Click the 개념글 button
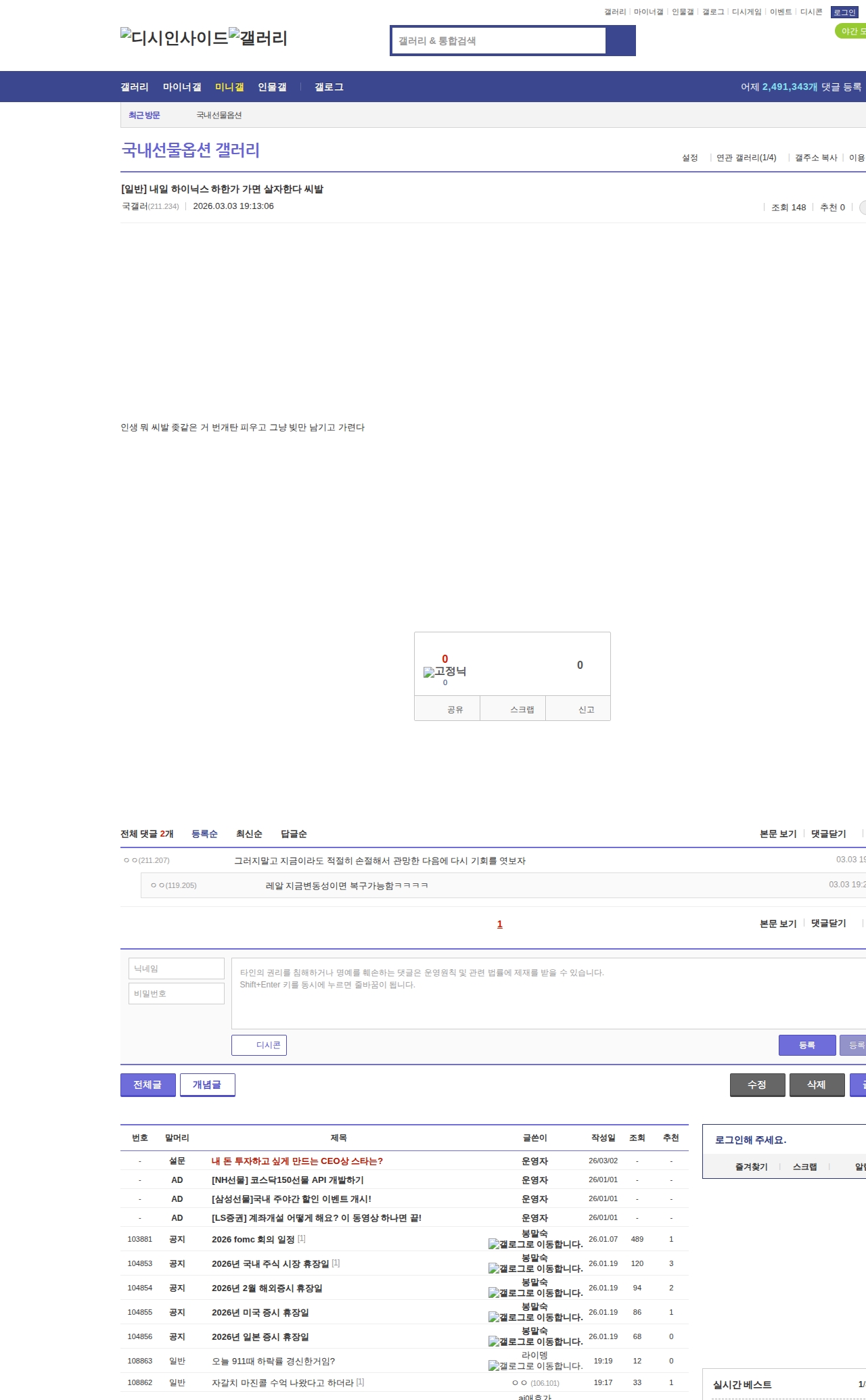866x1400 pixels. click(207, 1085)
